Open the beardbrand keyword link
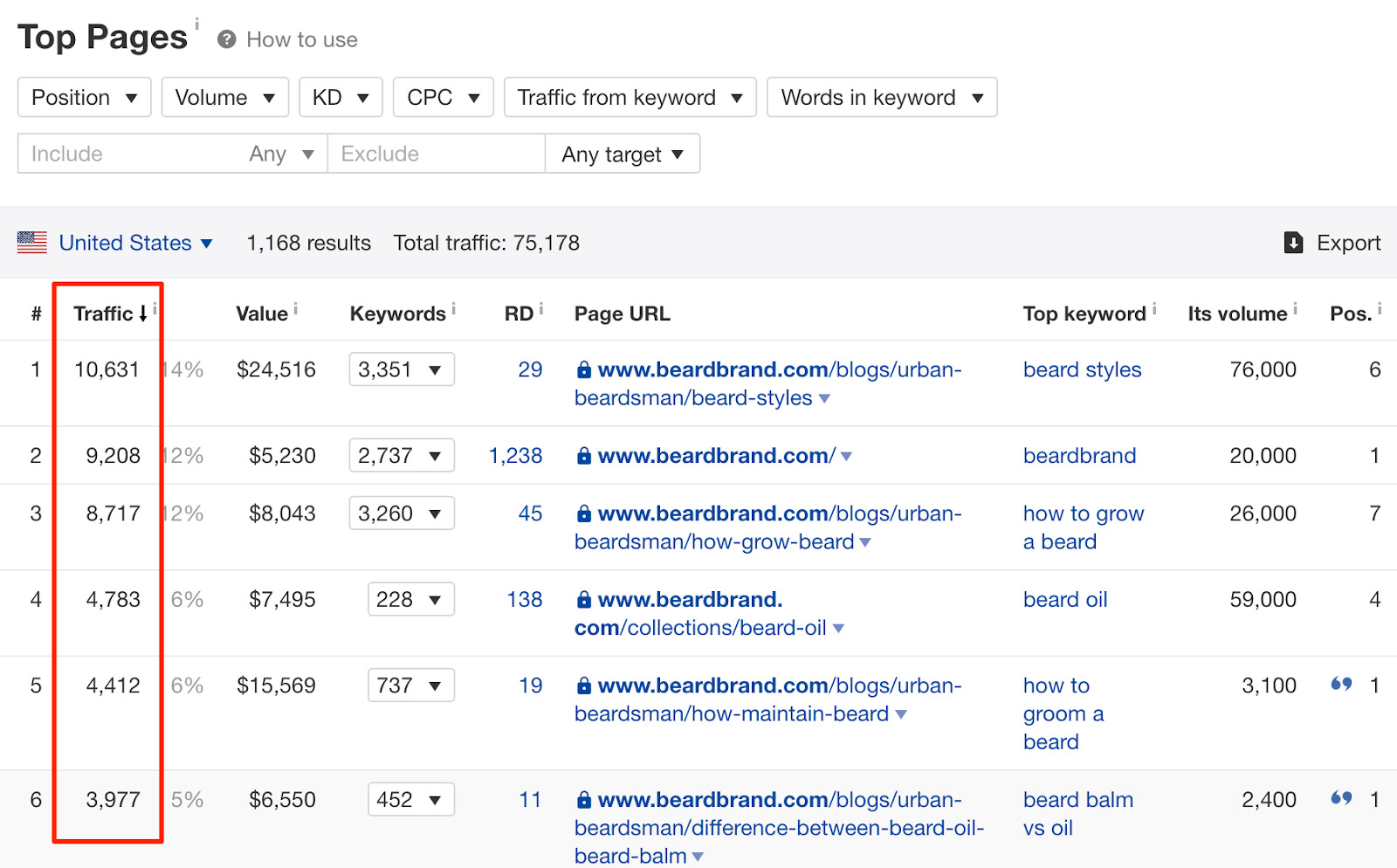This screenshot has height=868, width=1397. click(x=1080, y=455)
